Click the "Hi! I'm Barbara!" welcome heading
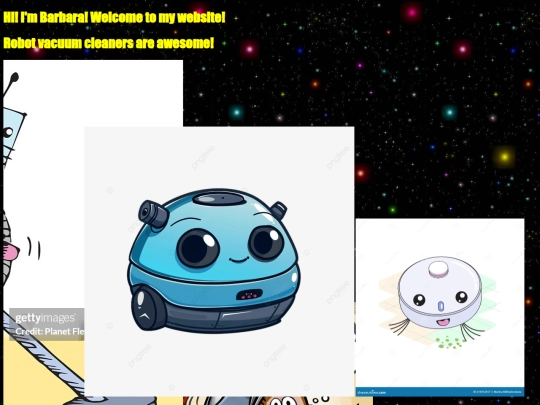The image size is (540, 405). (114, 17)
